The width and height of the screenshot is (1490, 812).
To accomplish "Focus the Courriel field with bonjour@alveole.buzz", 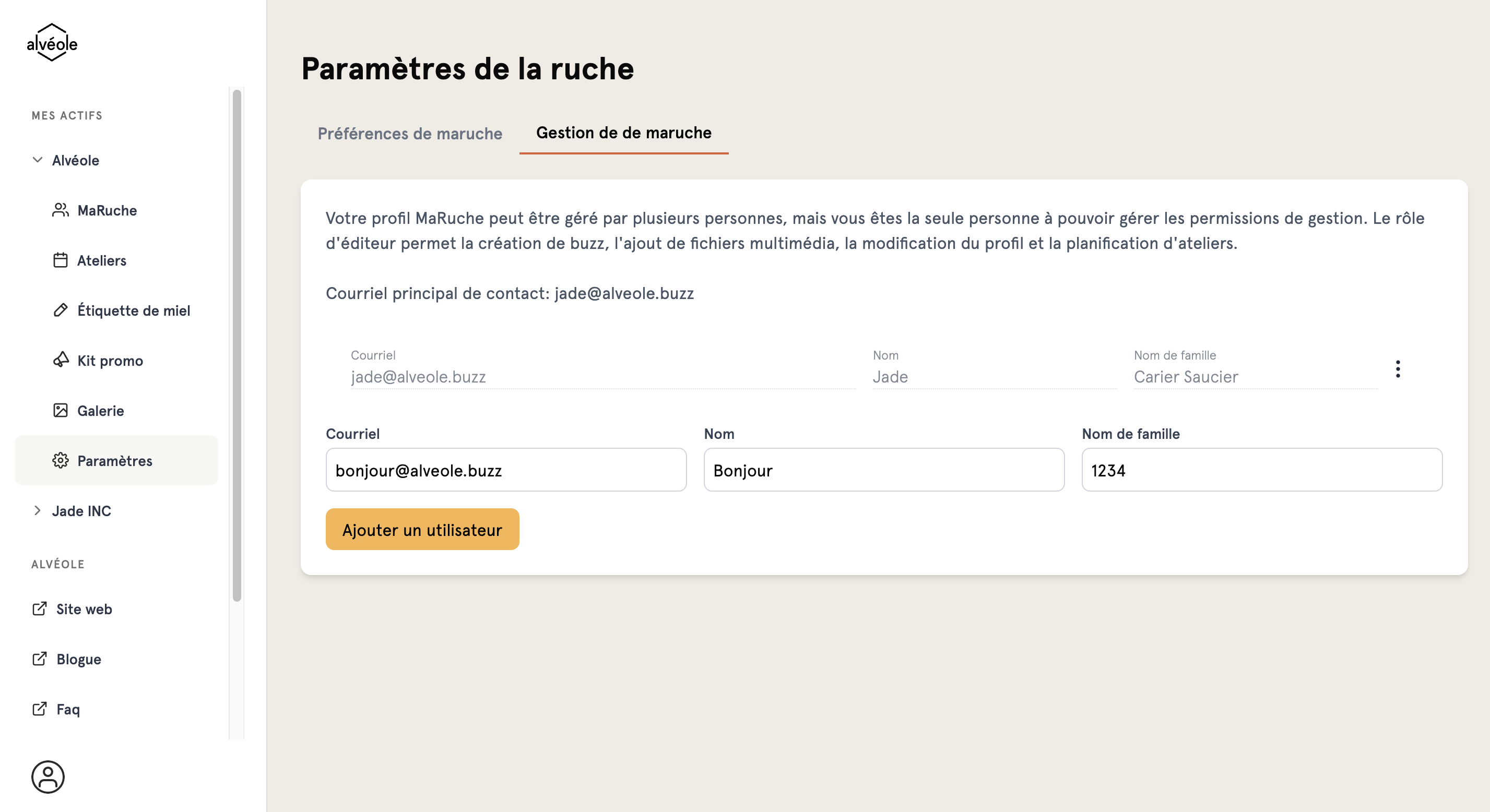I will click(x=506, y=470).
